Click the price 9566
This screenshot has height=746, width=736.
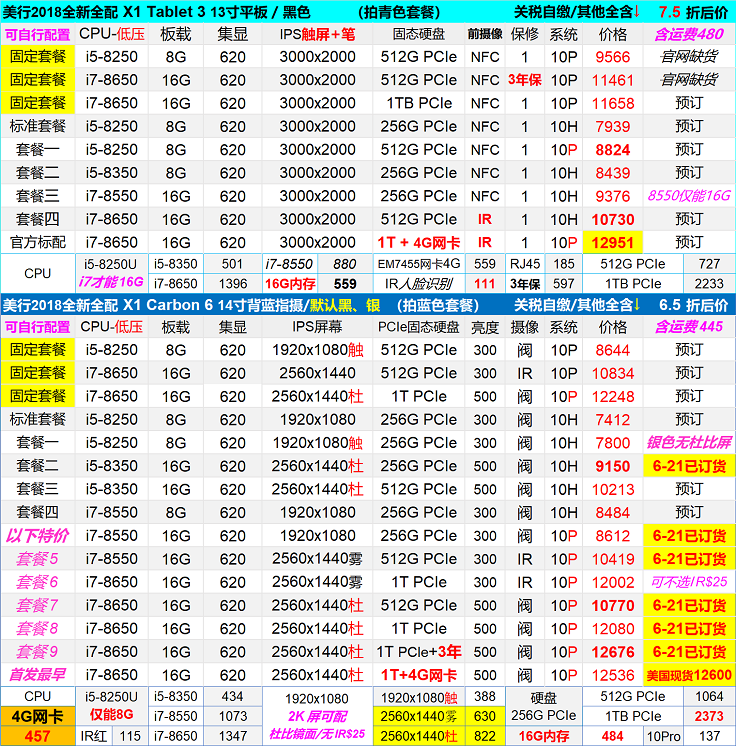tap(612, 57)
